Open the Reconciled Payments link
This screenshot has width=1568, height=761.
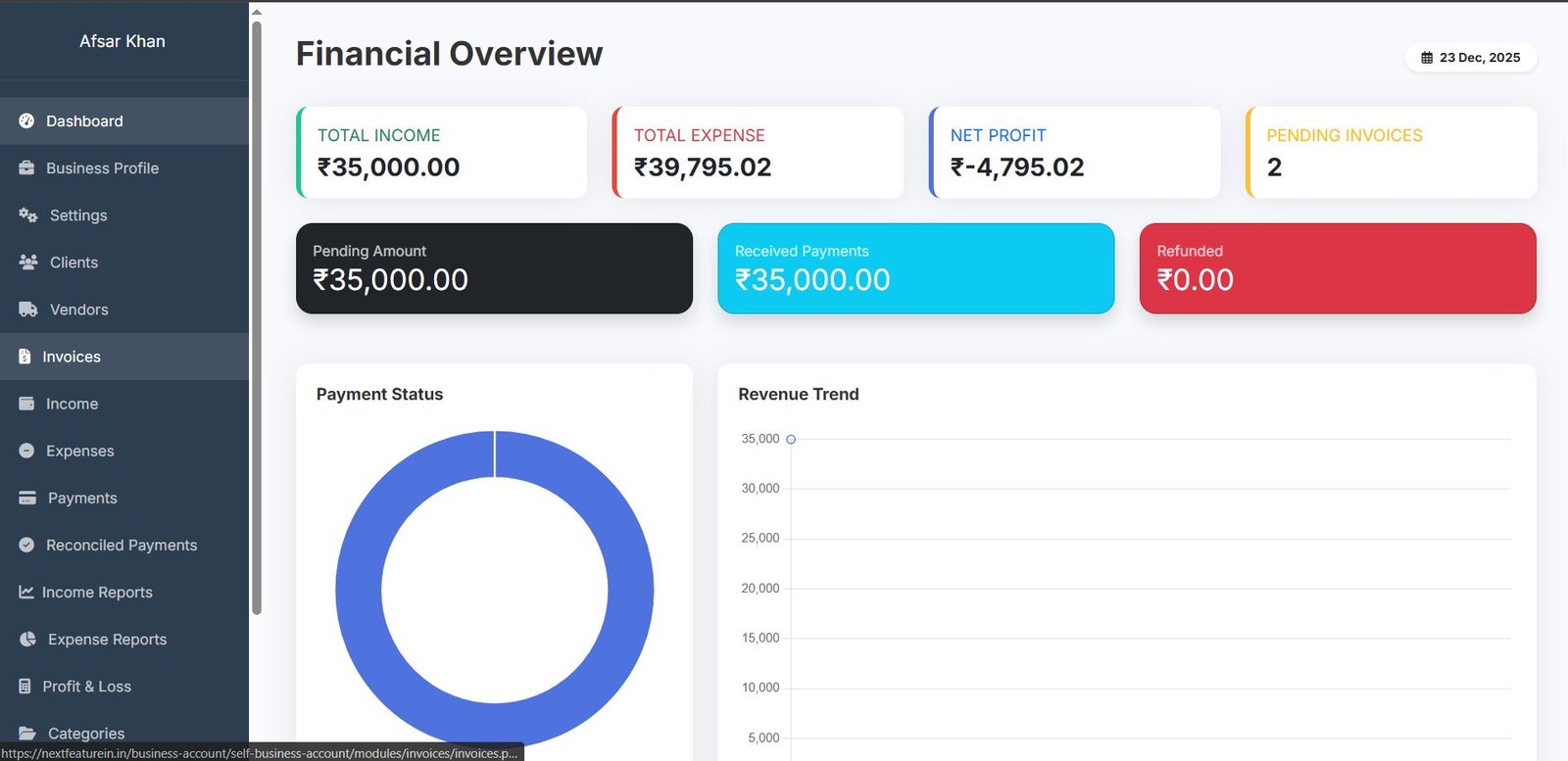coord(124,545)
